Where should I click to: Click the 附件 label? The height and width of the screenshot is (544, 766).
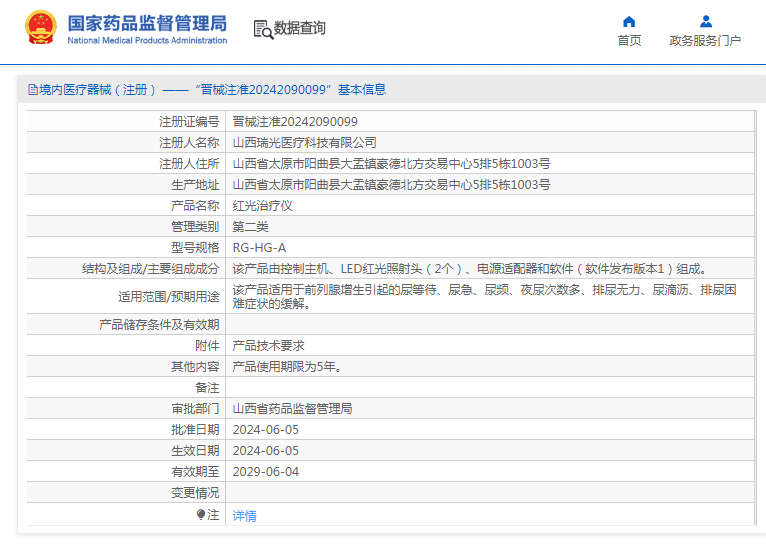207,346
